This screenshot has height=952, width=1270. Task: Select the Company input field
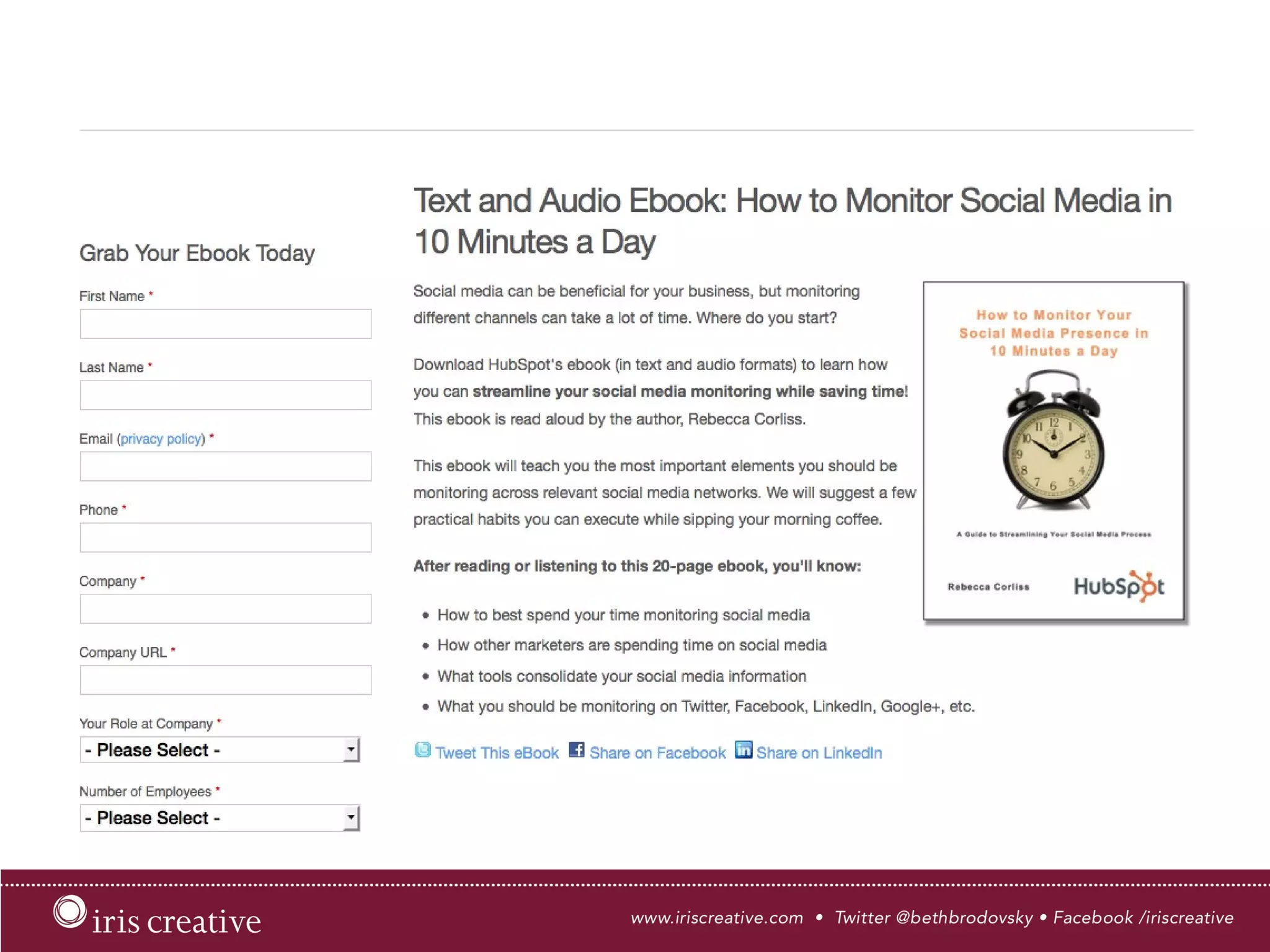(x=225, y=609)
